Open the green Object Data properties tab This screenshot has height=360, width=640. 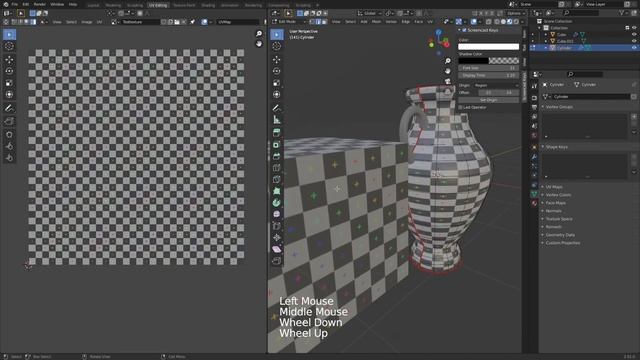coord(534,194)
